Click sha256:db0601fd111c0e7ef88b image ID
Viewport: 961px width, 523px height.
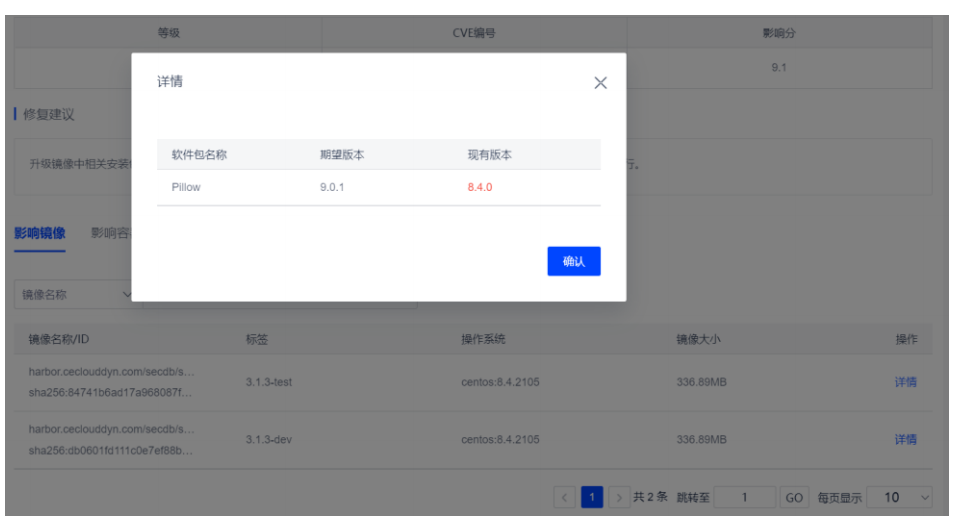click(110, 451)
